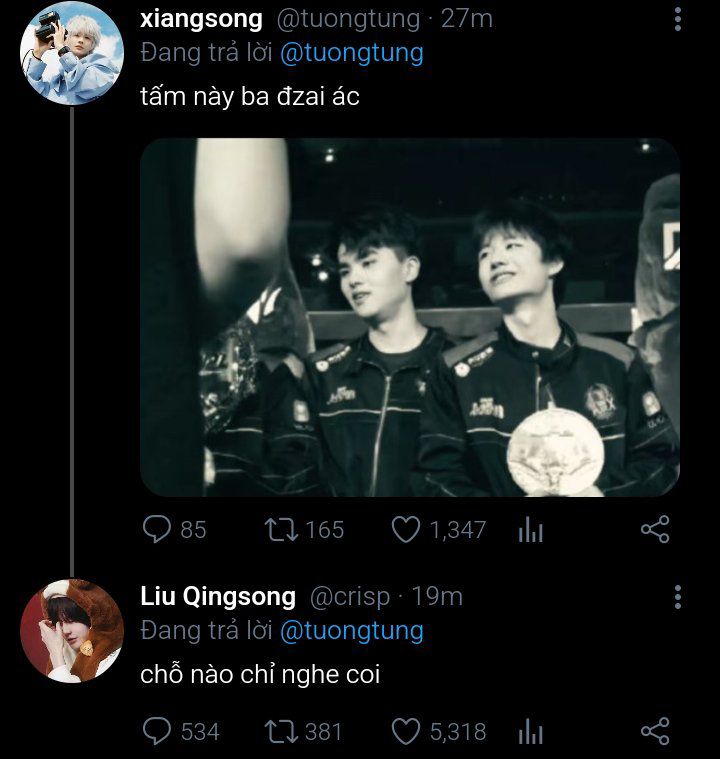
Task: Click the xiangsong display name
Action: pos(202,18)
